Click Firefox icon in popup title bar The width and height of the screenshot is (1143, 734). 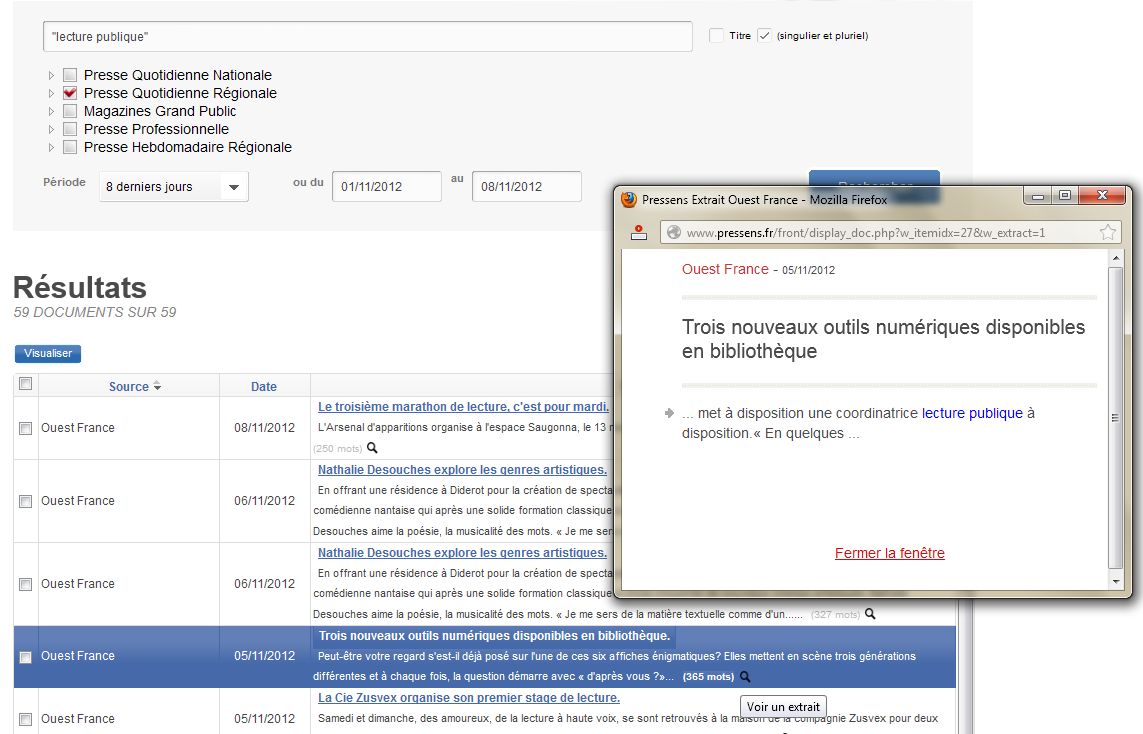click(628, 199)
